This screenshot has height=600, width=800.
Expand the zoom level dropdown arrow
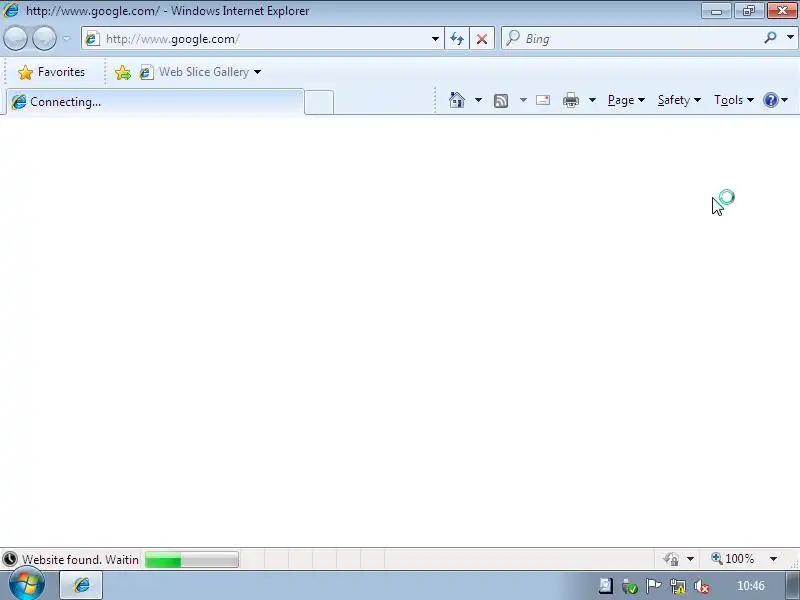[773, 559]
